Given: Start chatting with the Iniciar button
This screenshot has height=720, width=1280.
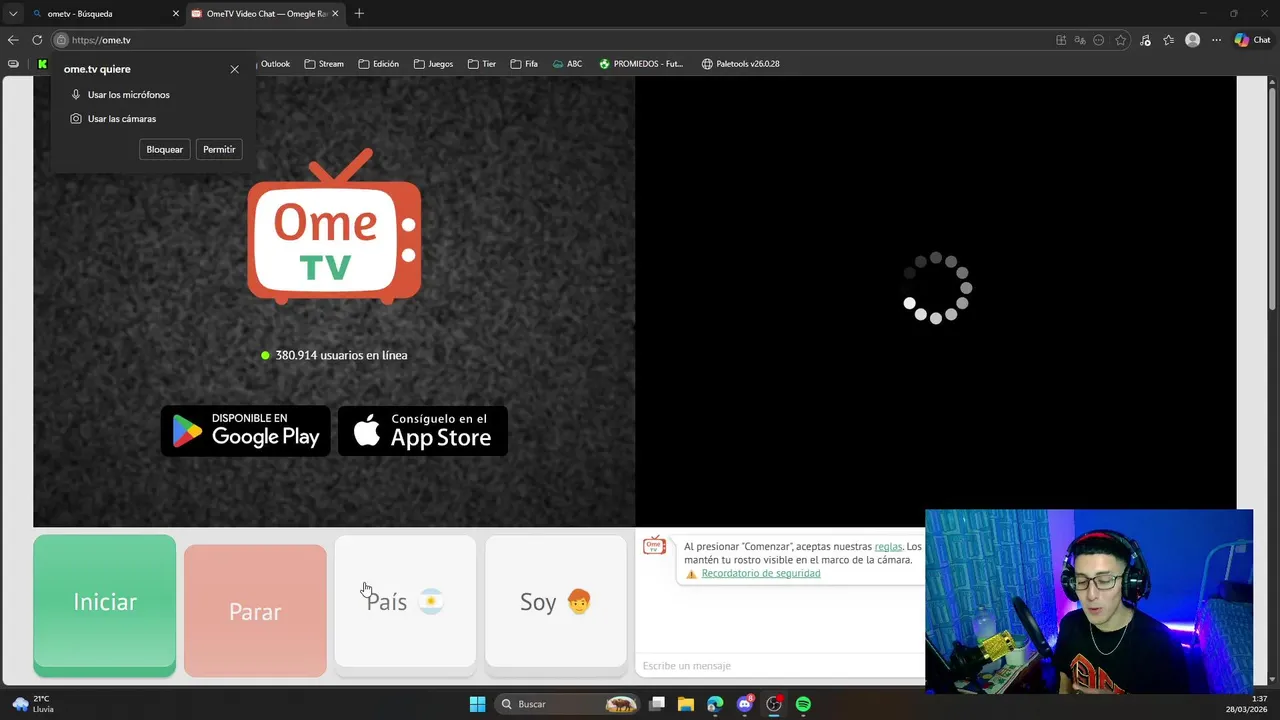Looking at the screenshot, I should tap(105, 605).
